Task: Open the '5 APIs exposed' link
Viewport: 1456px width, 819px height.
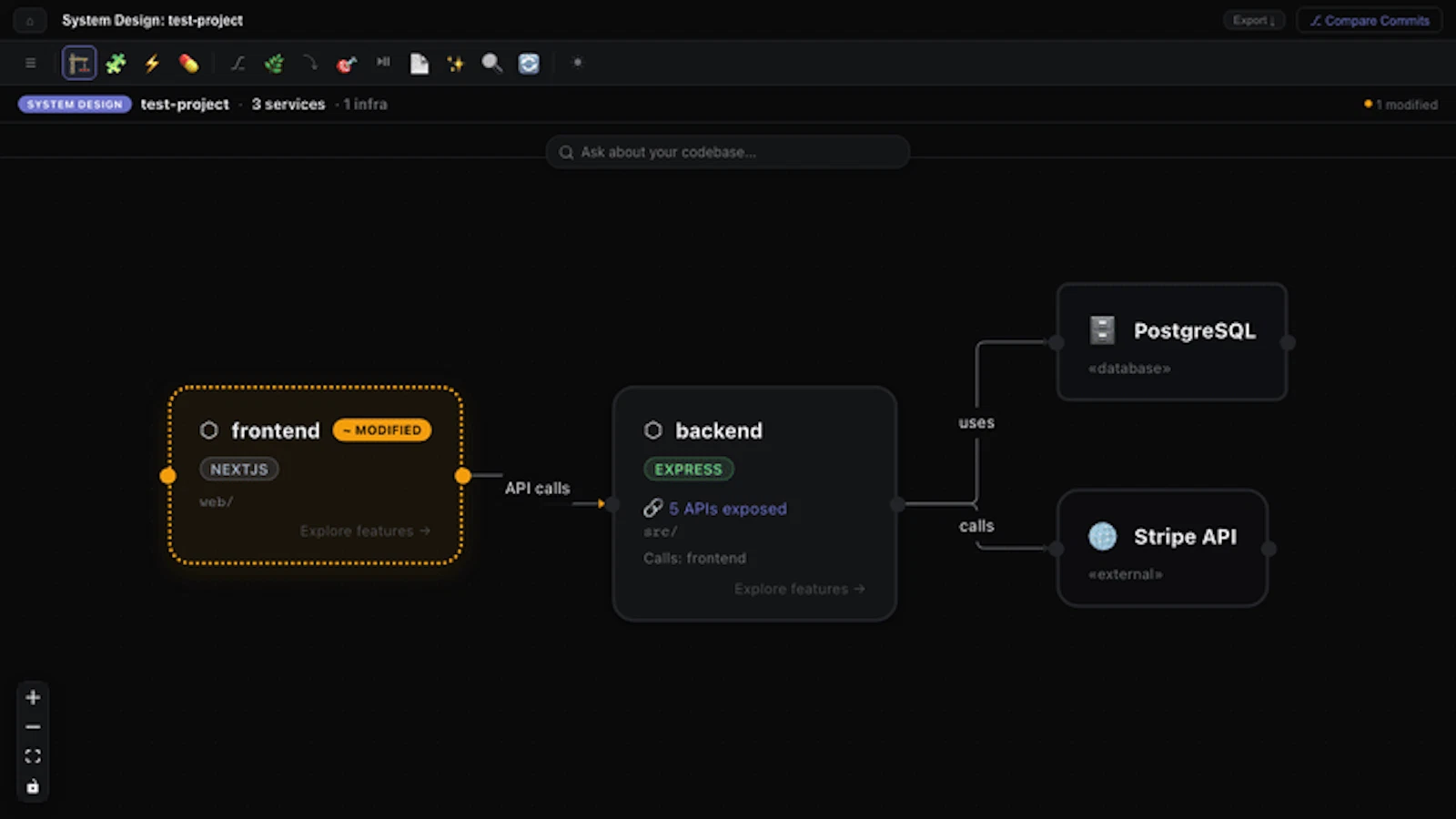Action: (728, 509)
